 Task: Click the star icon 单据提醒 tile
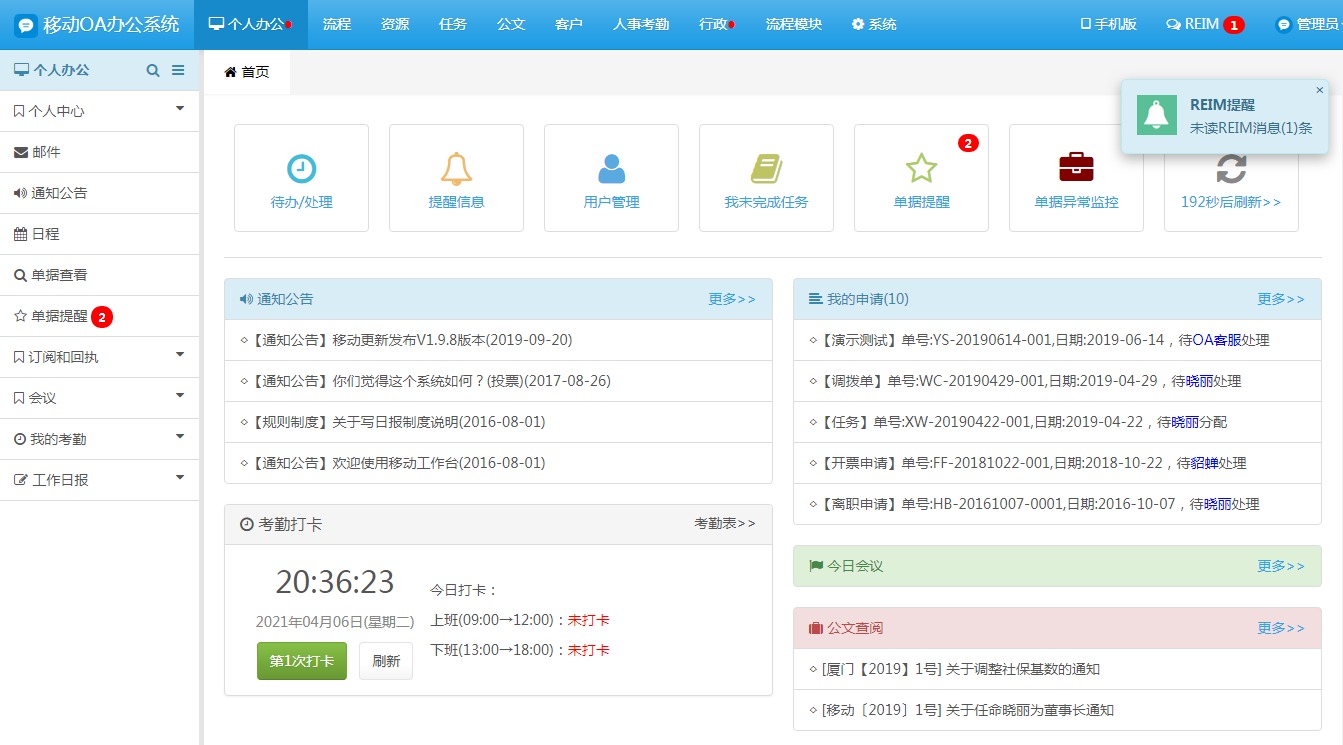tap(921, 169)
